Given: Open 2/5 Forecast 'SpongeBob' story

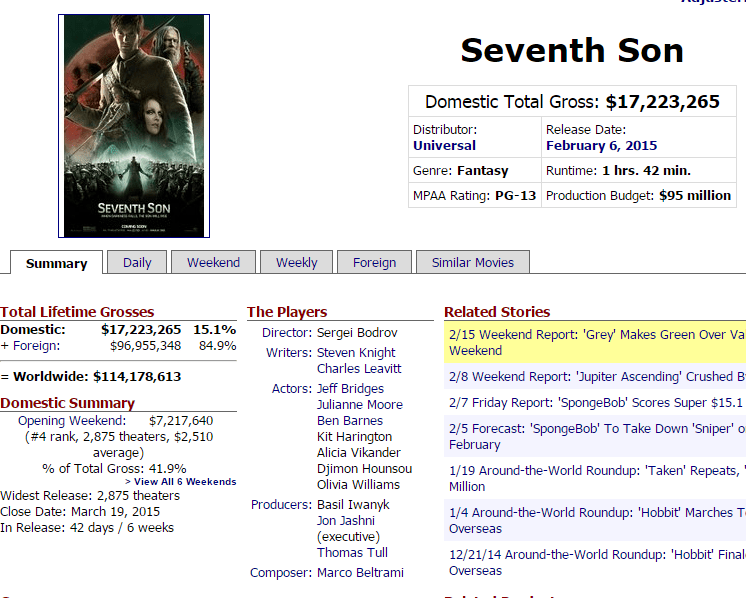Looking at the screenshot, I should point(597,437).
